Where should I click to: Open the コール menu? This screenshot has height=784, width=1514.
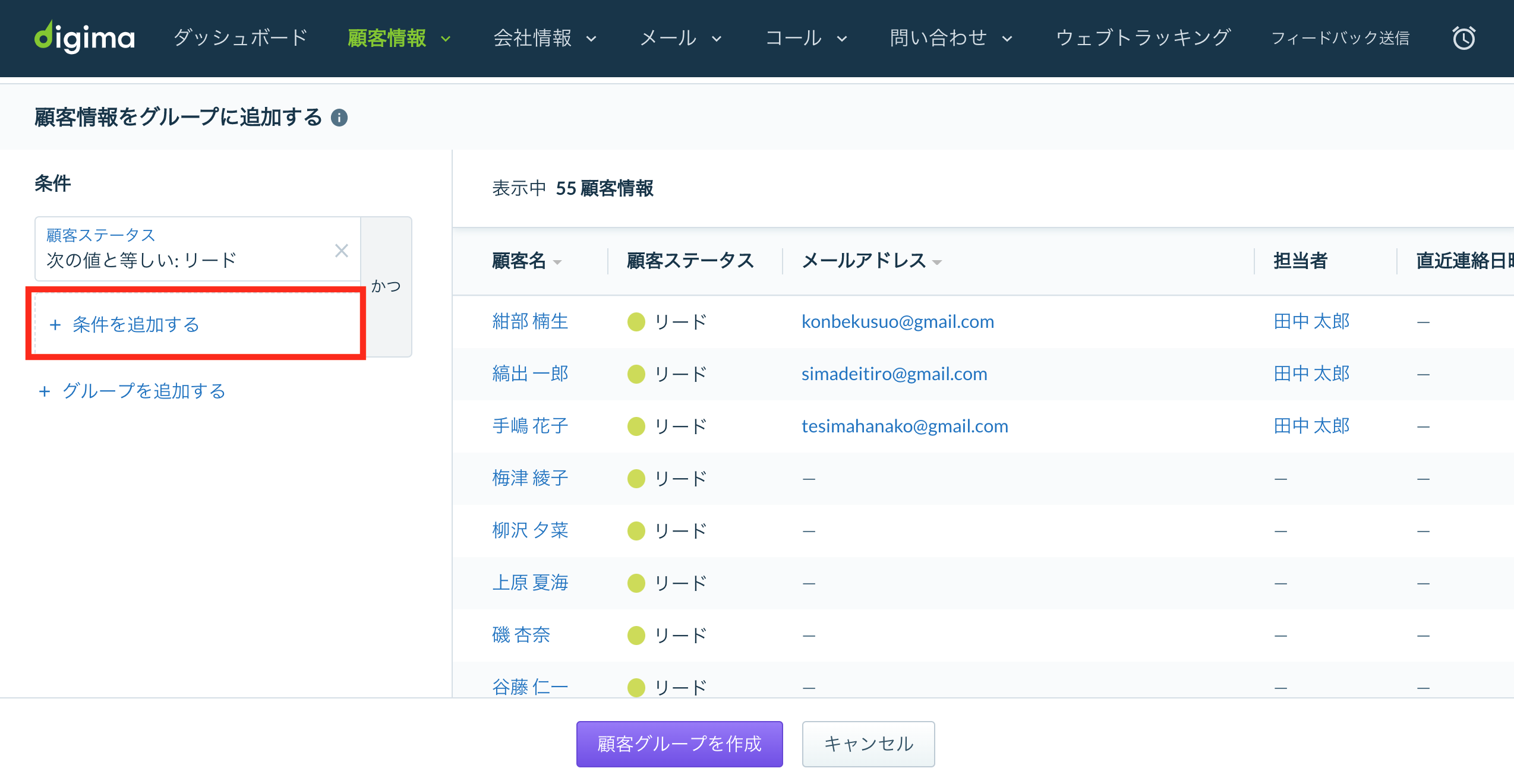794,38
